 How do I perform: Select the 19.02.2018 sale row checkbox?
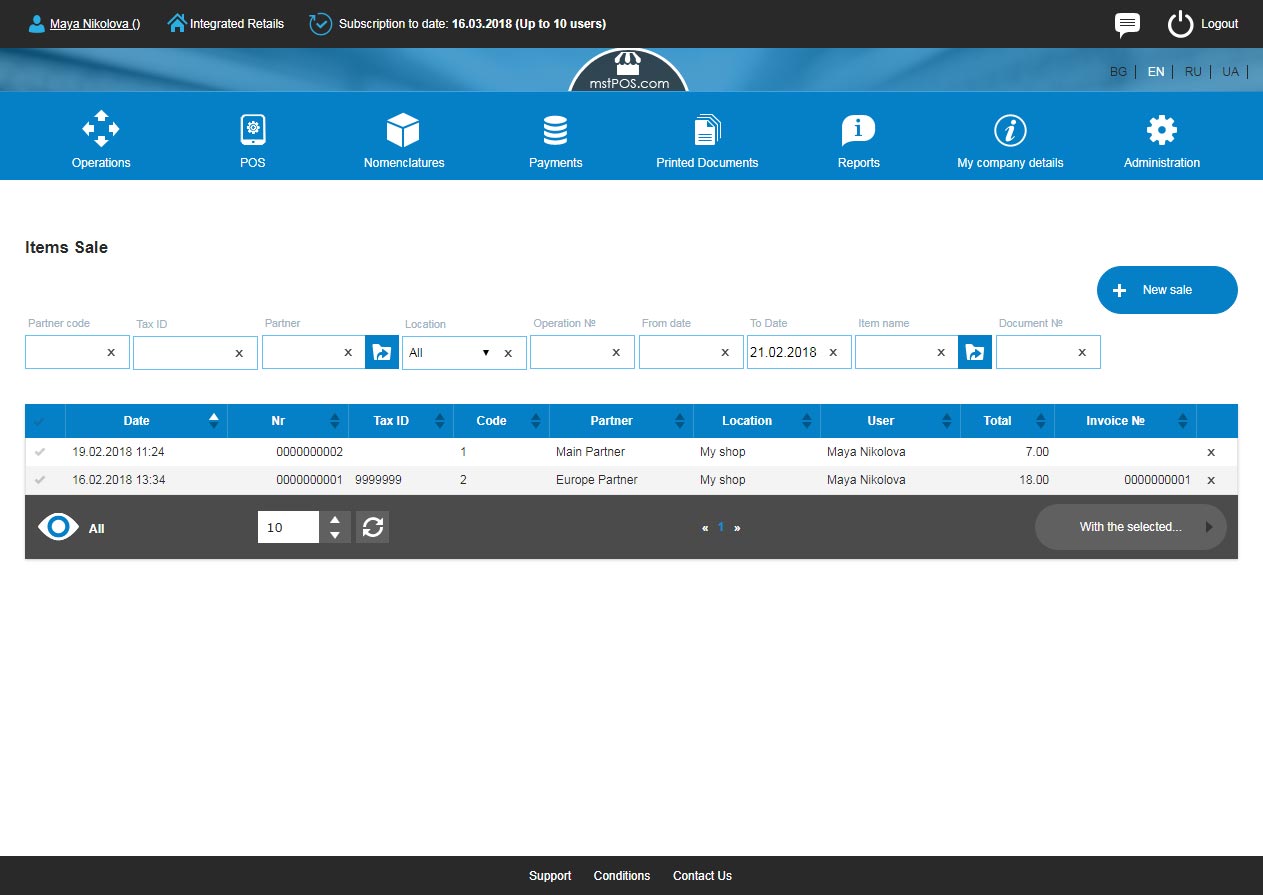point(40,452)
